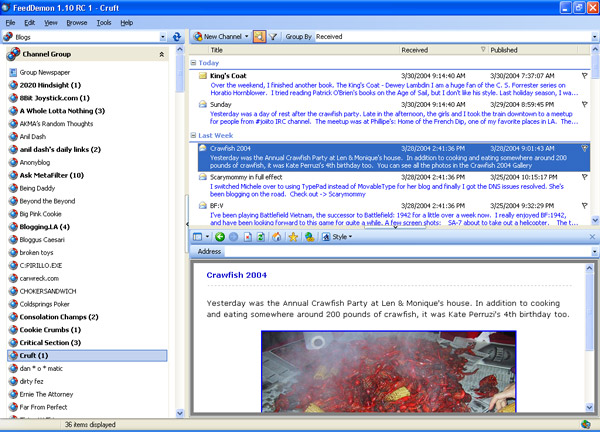Viewport: 600px width, 432px height.
Task: Collapse the Today group
Action: click(193, 62)
